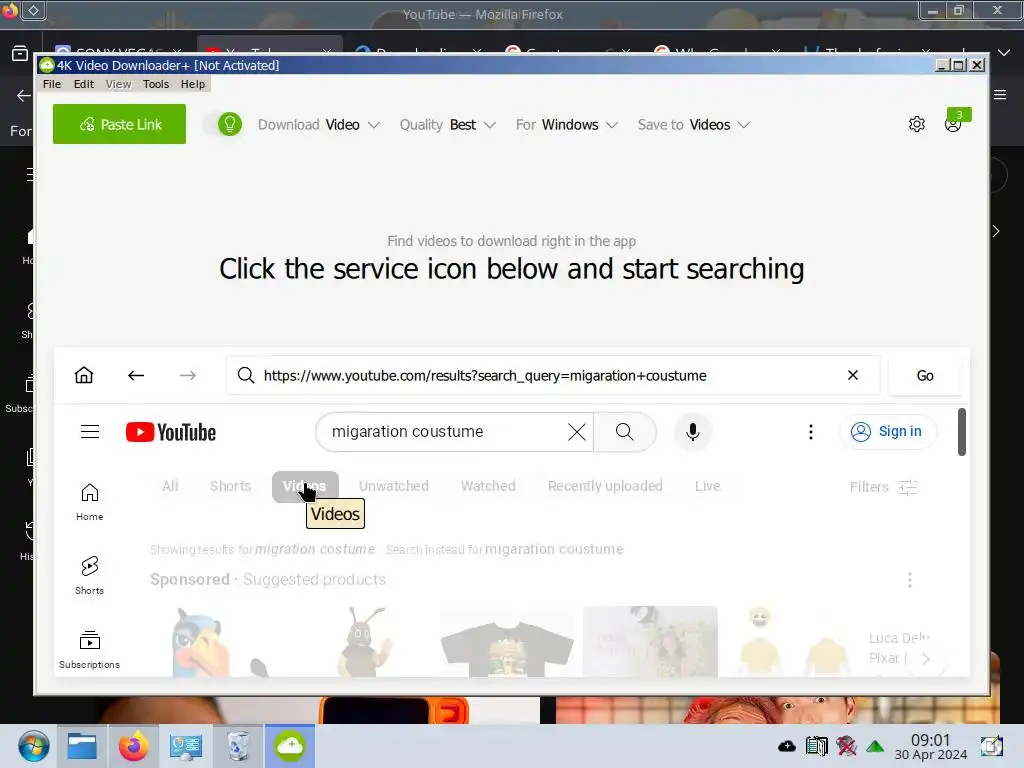Image resolution: width=1024 pixels, height=768 pixels.
Task: Select the Unwatched filter chip
Action: coord(394,487)
